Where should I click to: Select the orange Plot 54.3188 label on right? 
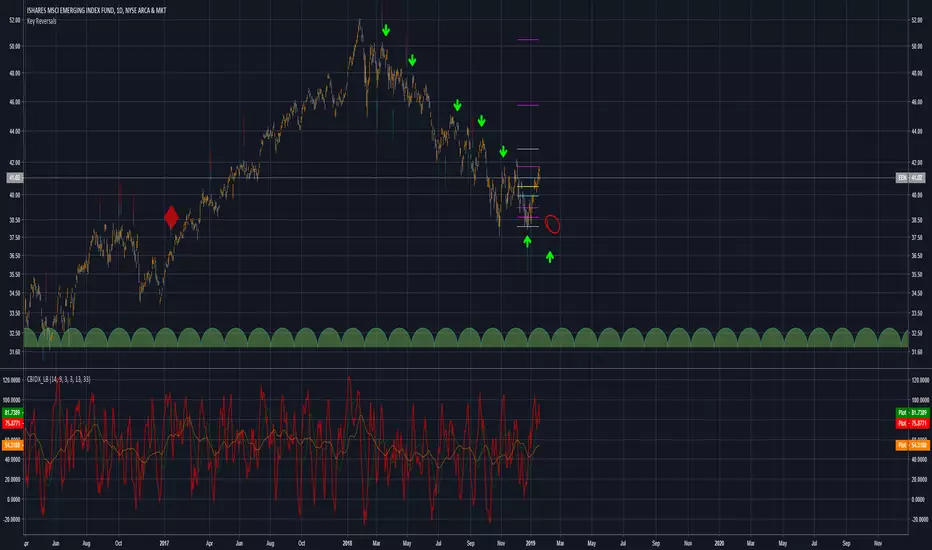coord(912,445)
